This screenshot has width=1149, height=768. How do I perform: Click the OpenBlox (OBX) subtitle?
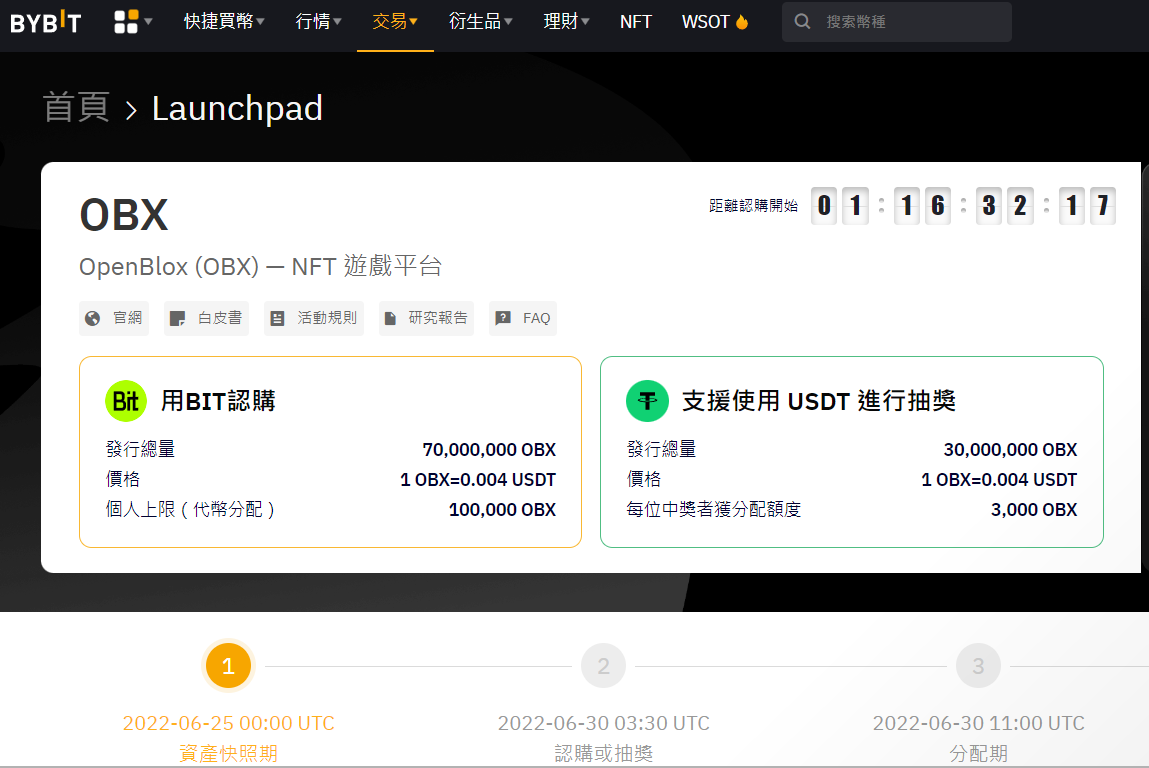pyautogui.click(x=261, y=266)
